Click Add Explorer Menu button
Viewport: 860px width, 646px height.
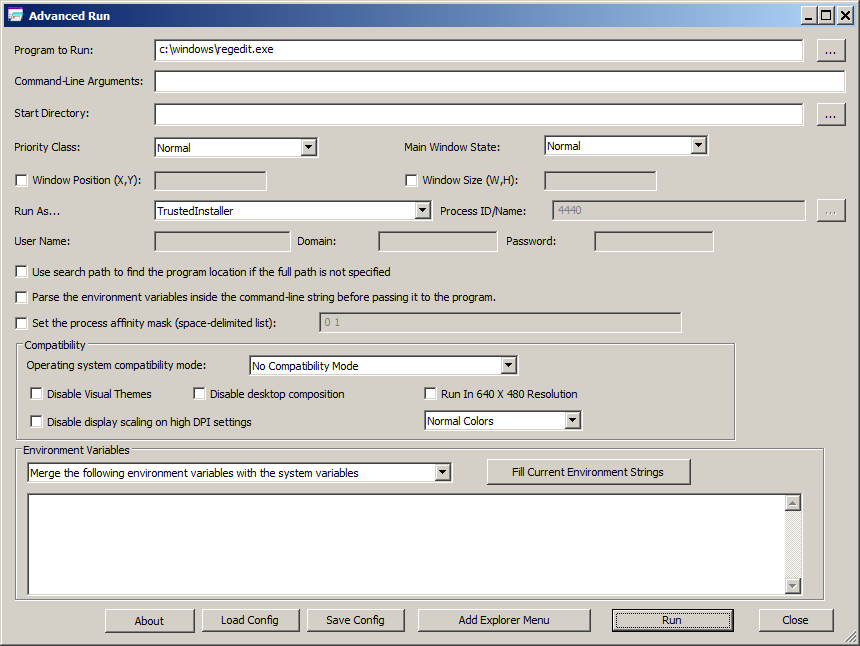(504, 620)
